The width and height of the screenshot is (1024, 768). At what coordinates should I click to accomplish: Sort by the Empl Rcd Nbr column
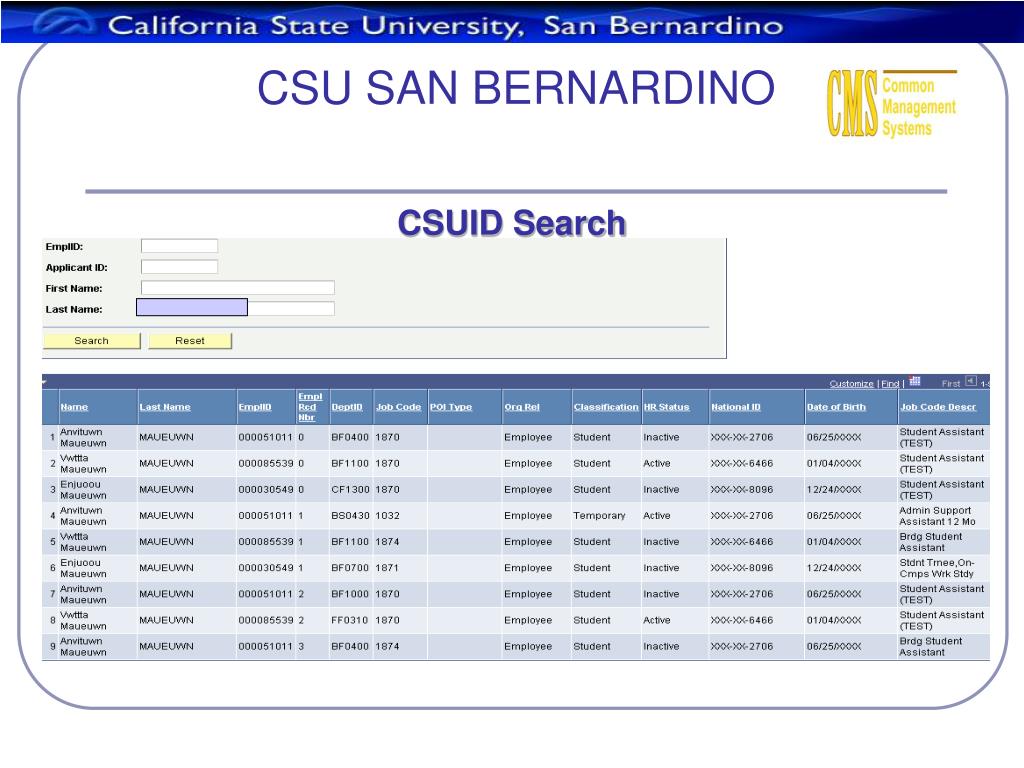point(310,407)
